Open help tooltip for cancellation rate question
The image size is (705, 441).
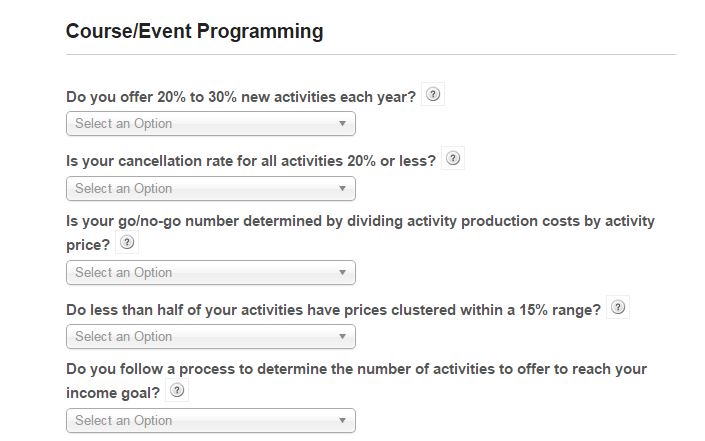tap(453, 159)
